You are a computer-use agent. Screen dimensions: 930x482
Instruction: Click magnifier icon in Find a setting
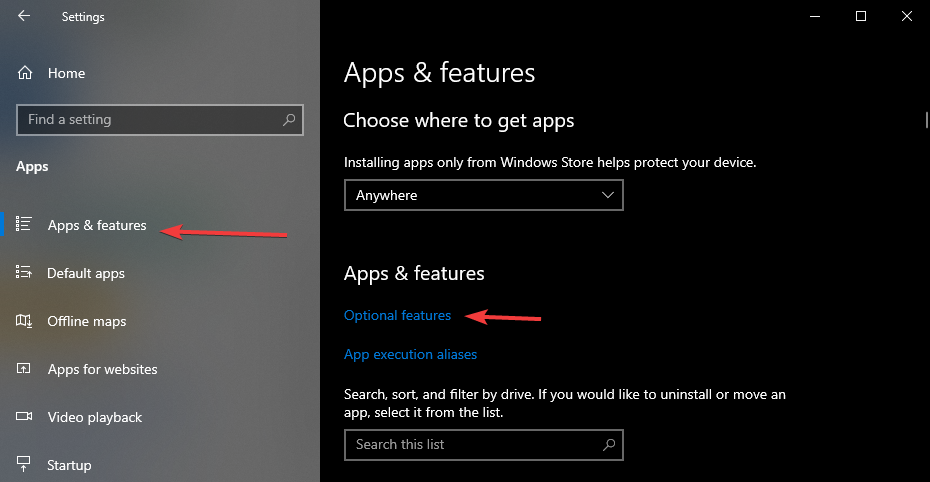[x=289, y=120]
